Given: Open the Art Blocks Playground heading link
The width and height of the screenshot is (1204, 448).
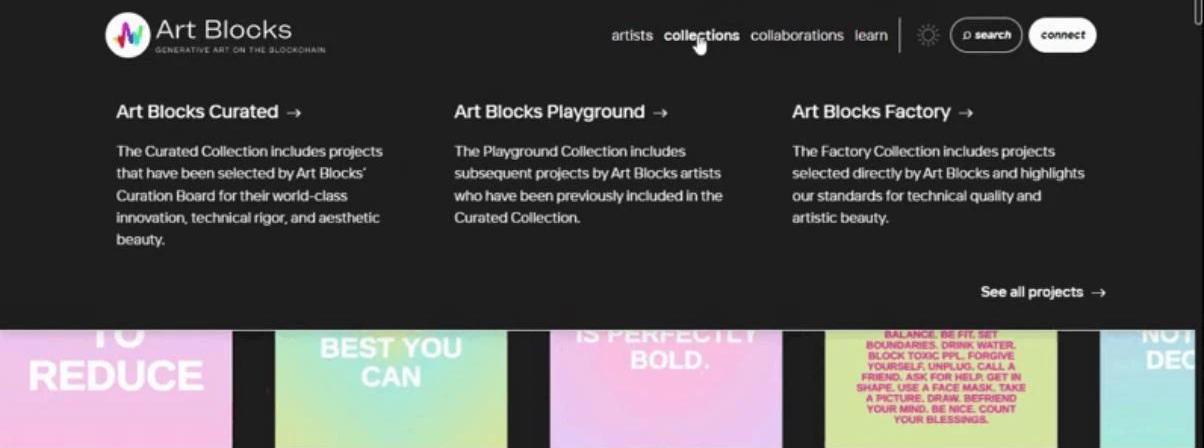Looking at the screenshot, I should pos(549,112).
